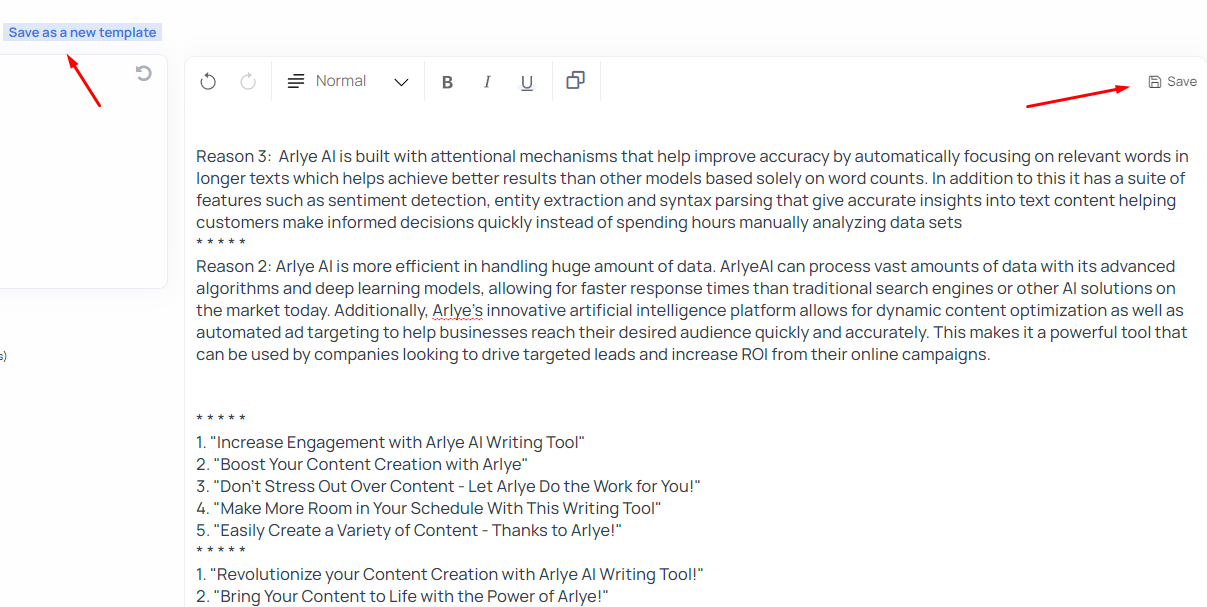Viewport: 1207px width, 607px height.
Task: Click the paragraph lines icon beside Normal
Action: 296,82
